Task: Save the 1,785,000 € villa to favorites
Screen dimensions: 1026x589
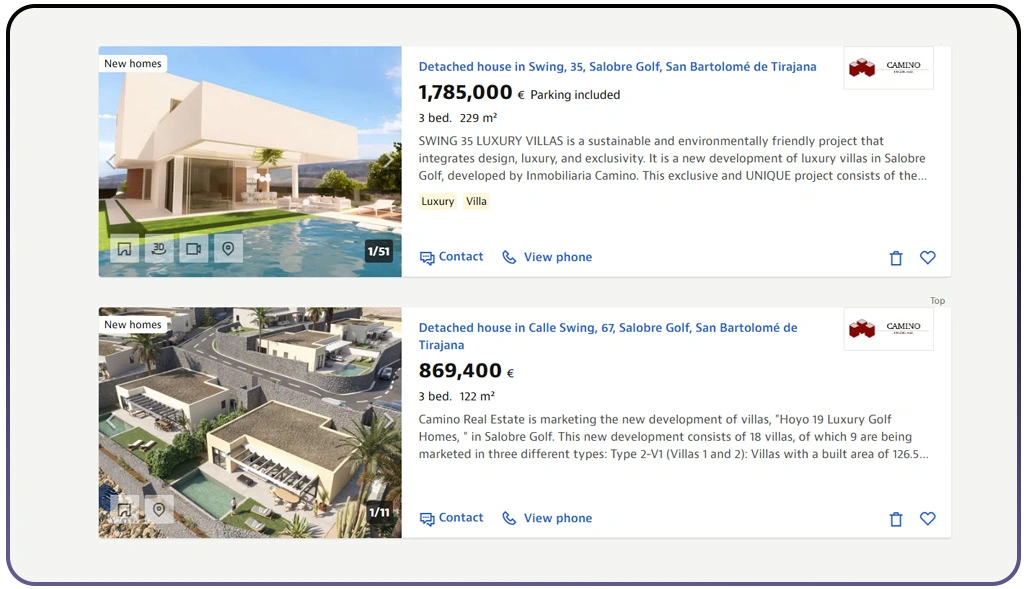Action: click(x=928, y=258)
